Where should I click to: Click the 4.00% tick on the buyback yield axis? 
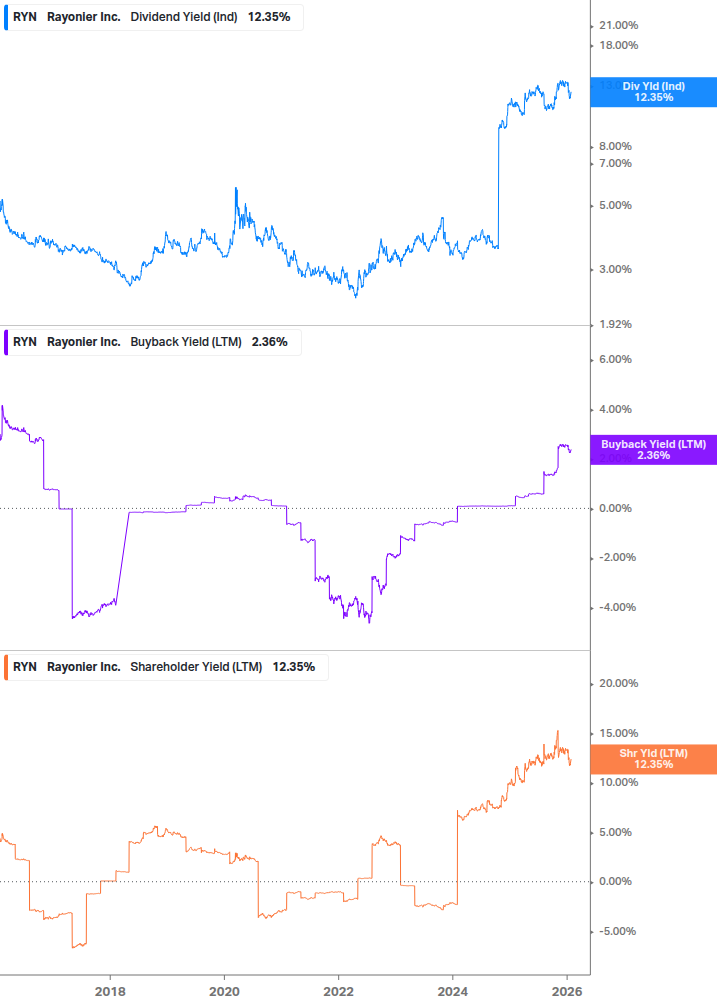(615, 409)
